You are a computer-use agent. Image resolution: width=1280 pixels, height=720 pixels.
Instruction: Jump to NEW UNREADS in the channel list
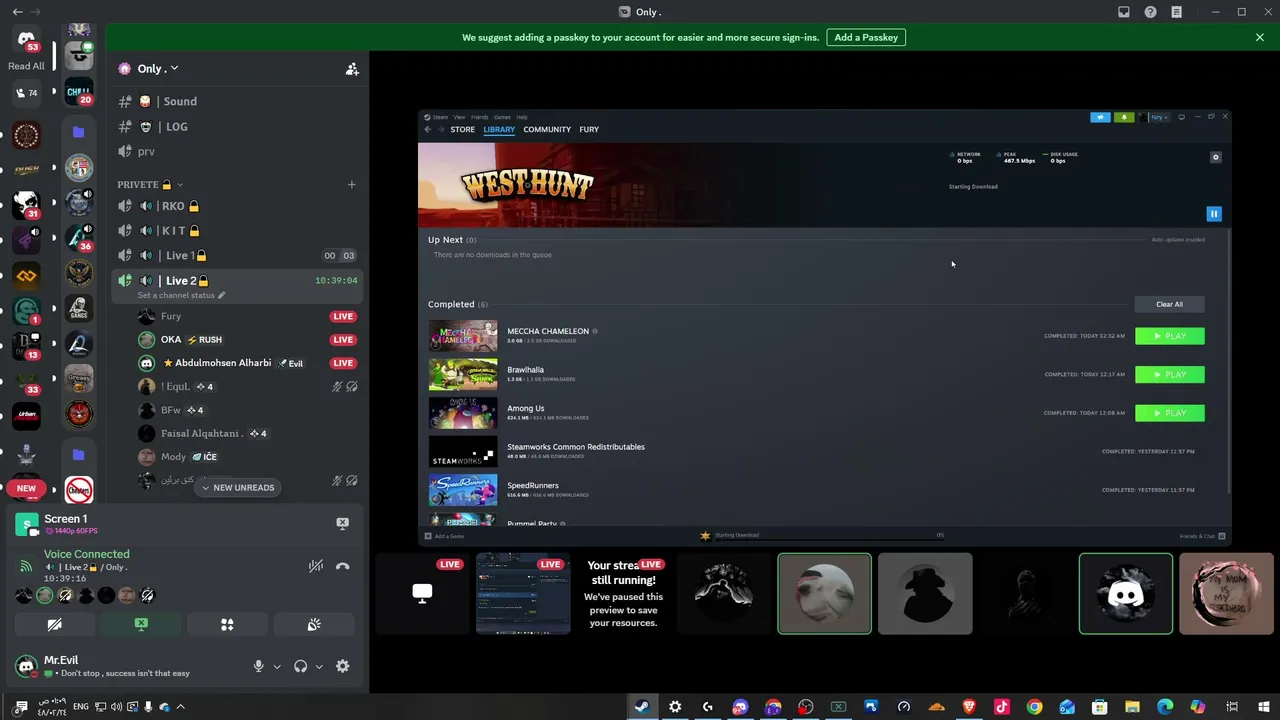point(237,488)
